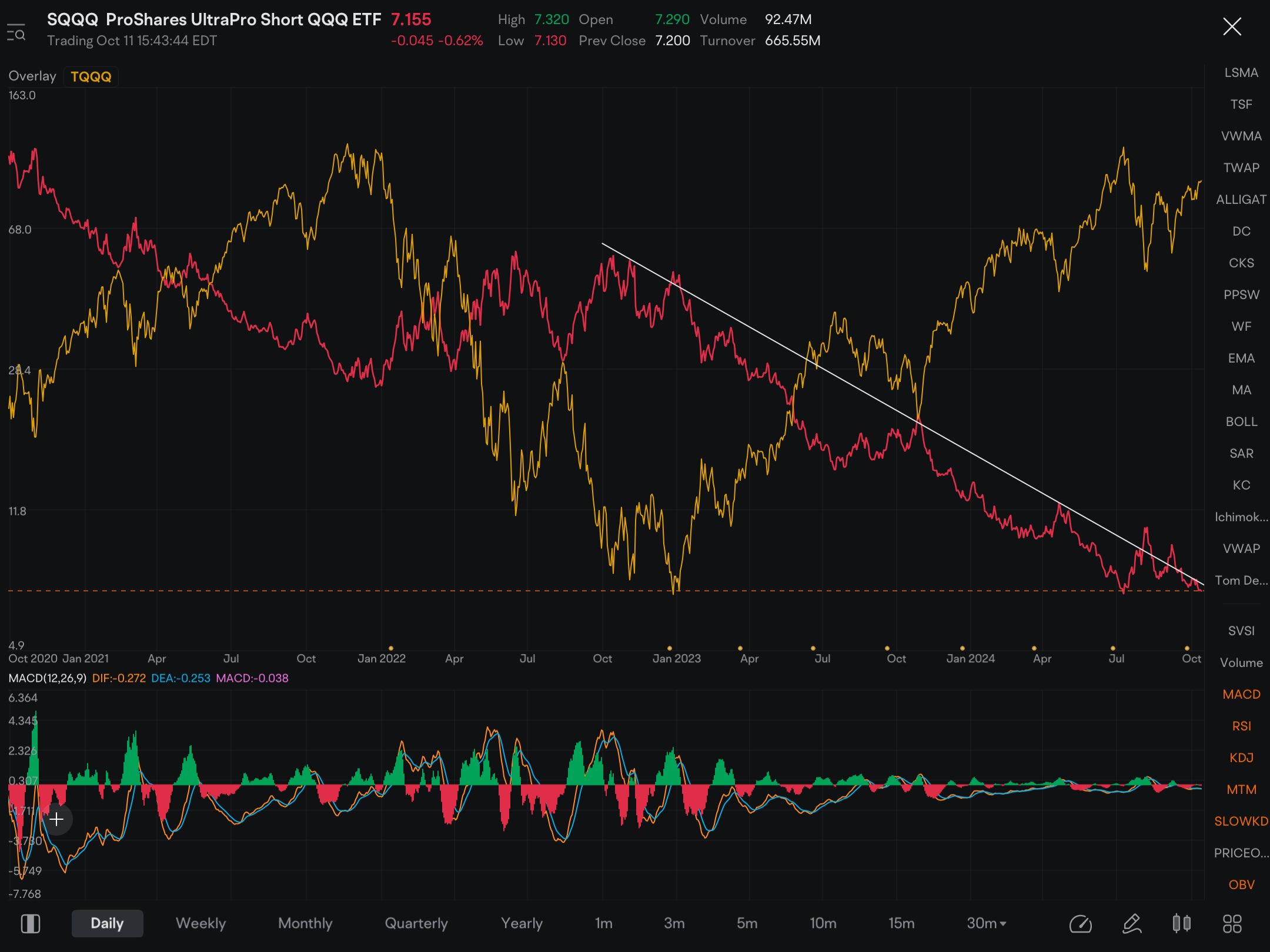This screenshot has height=952, width=1270.
Task: Choose the 3m interval
Action: pyautogui.click(x=674, y=923)
